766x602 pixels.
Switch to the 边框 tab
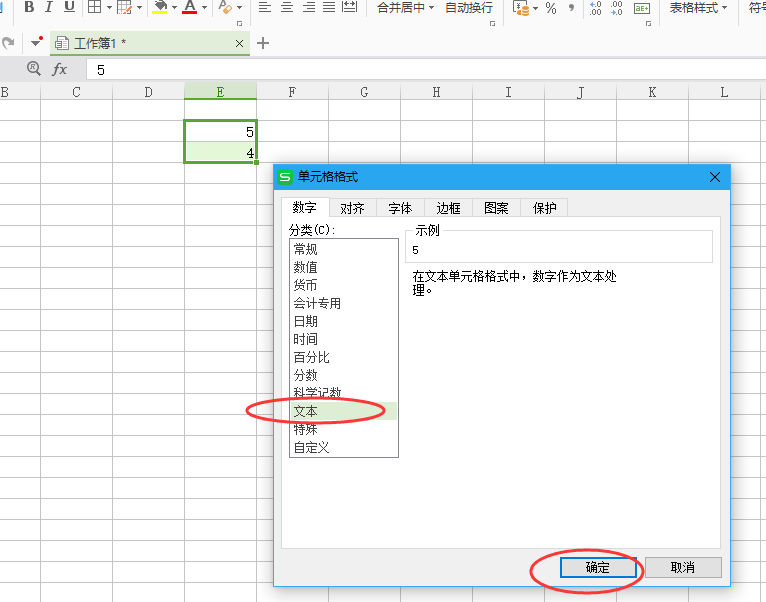click(x=448, y=208)
